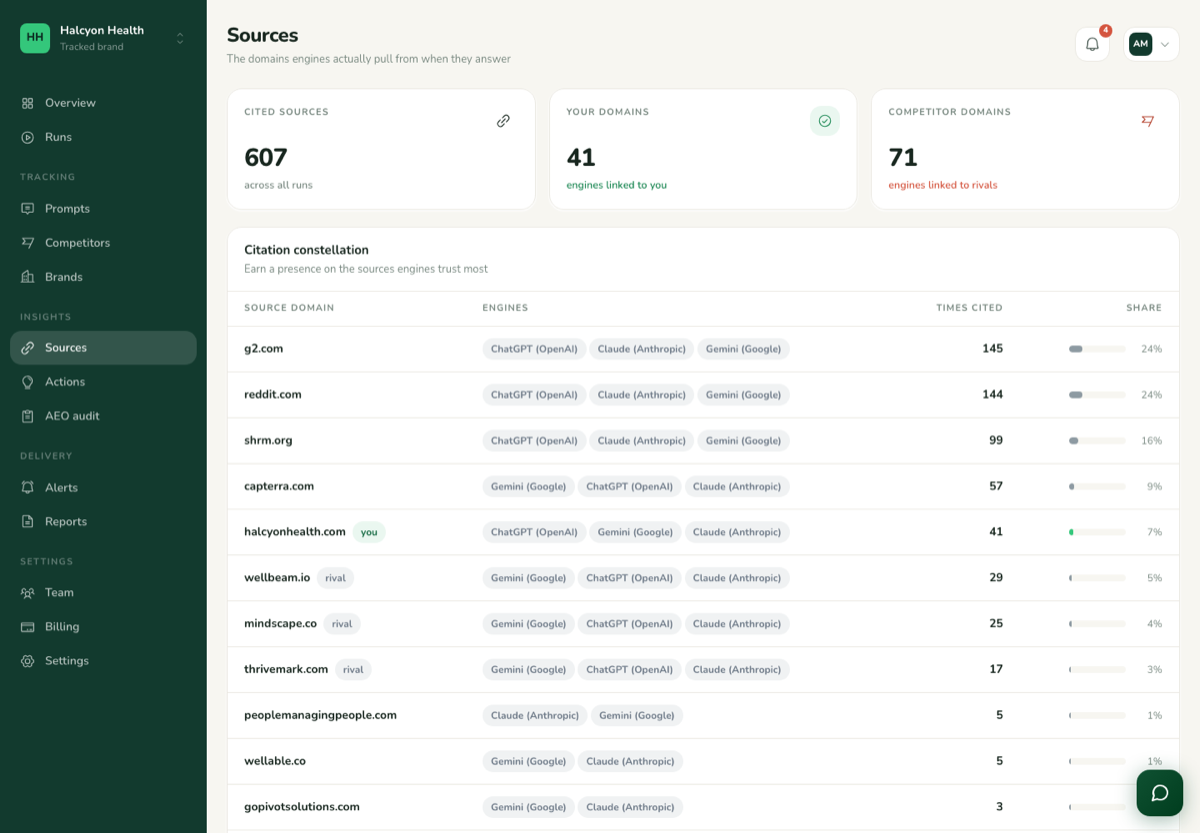Click Gemini (Google) chip in shrm.org row

pyautogui.click(x=743, y=440)
